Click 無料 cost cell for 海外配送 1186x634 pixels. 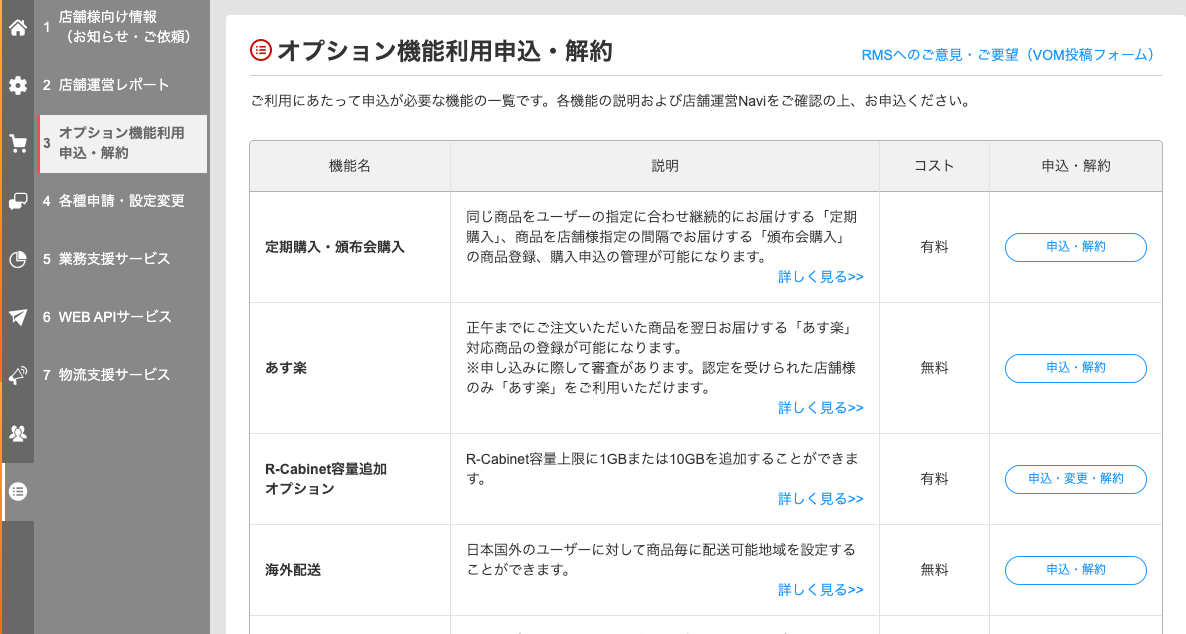[x=934, y=570]
